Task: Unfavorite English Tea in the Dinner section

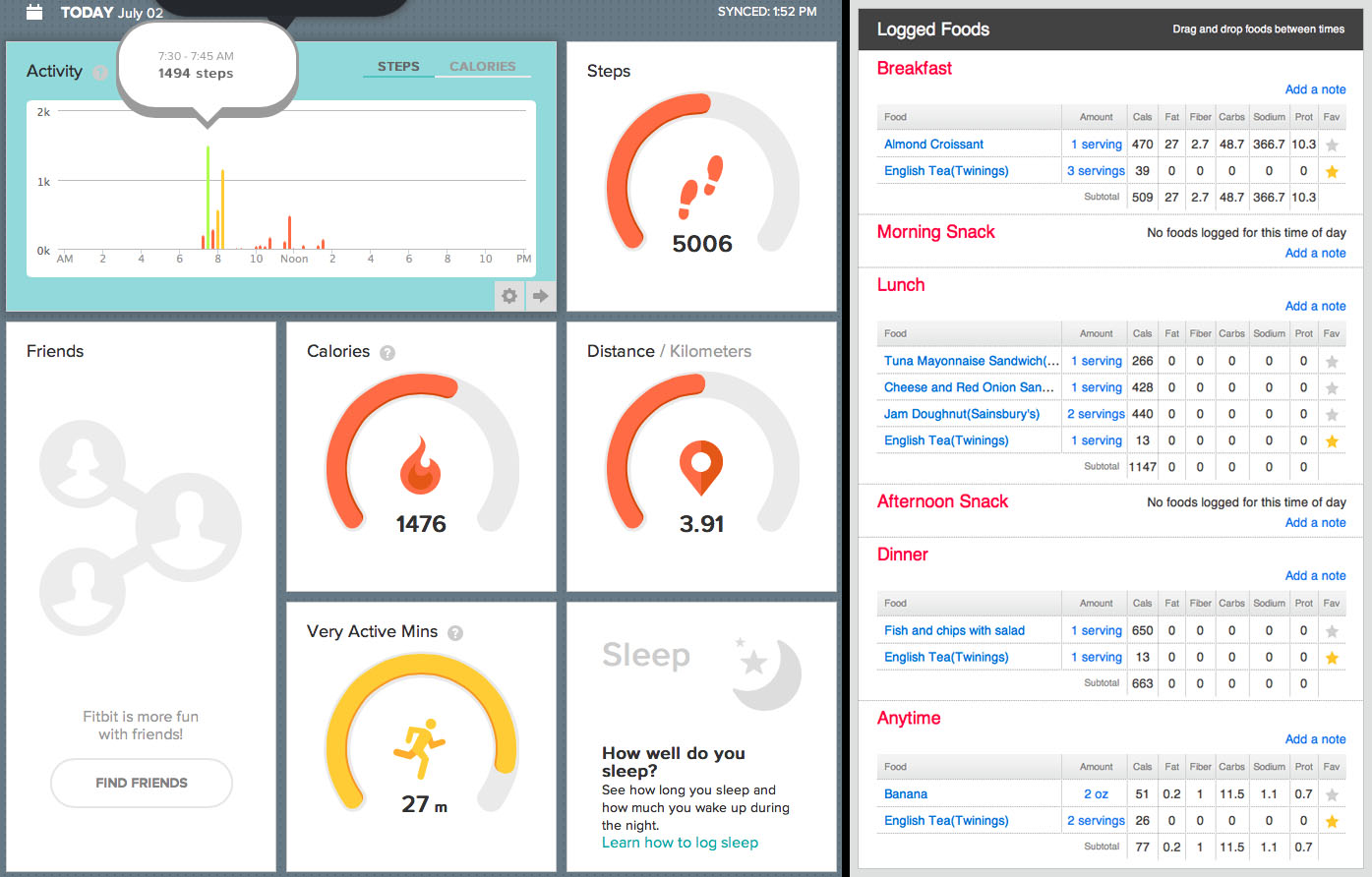Action: click(x=1332, y=656)
